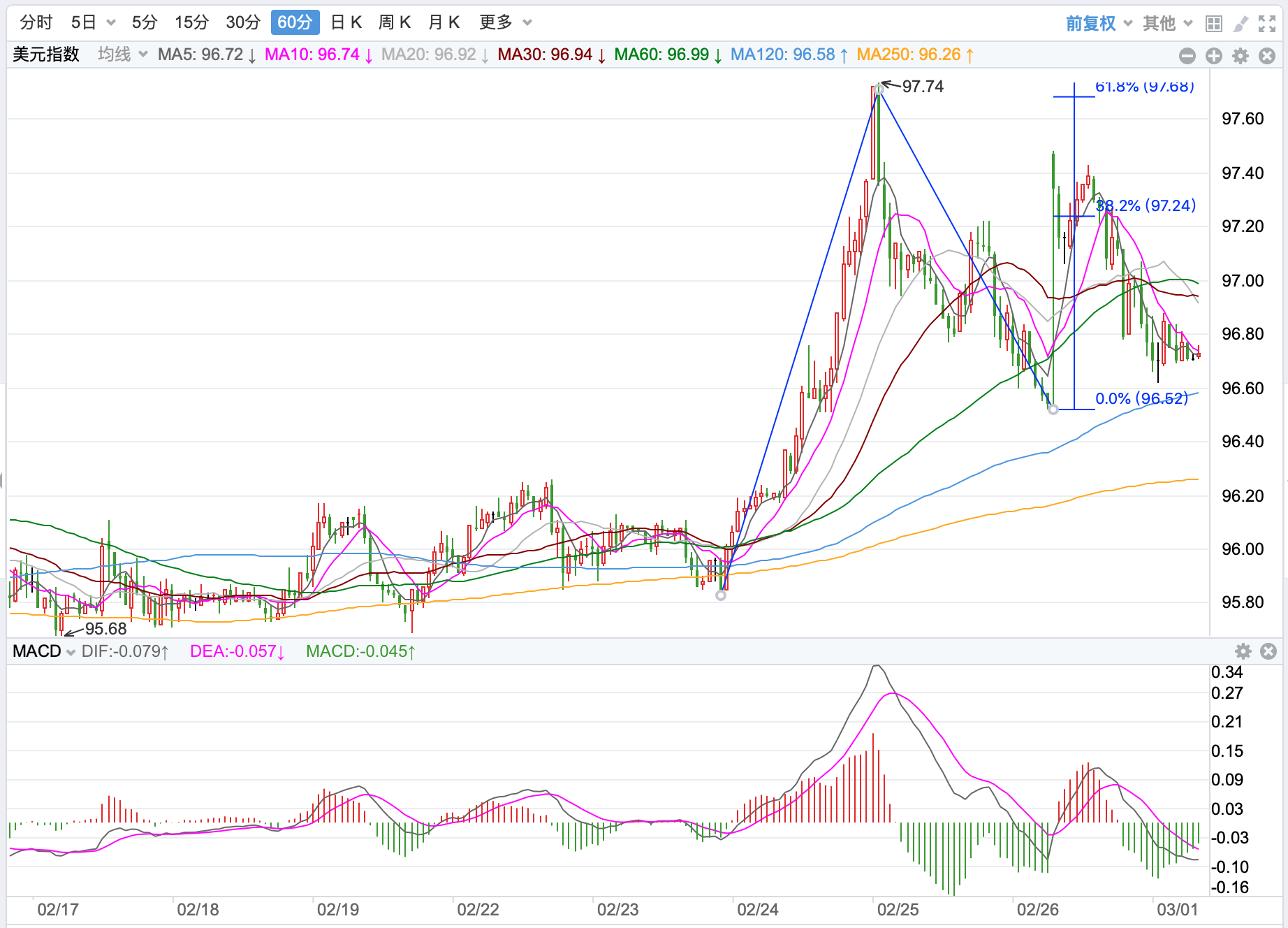Viewport: 1288px width, 928px height.
Task: Close the moving average indicator row
Action: coord(1267,55)
